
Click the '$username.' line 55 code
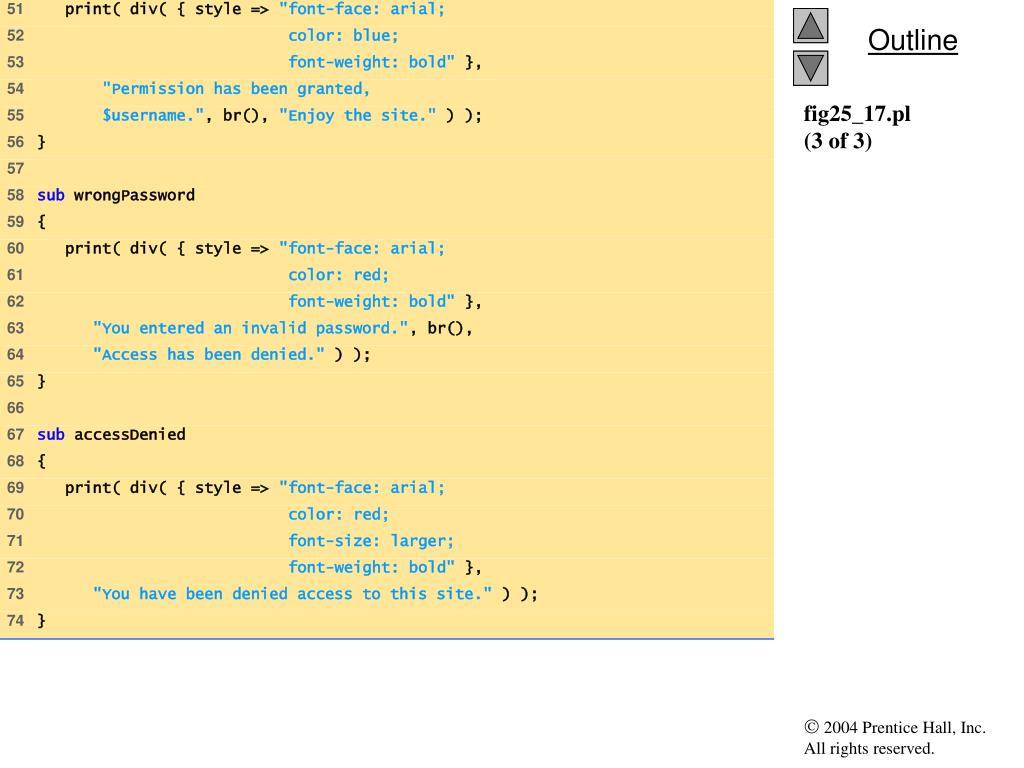click(292, 116)
